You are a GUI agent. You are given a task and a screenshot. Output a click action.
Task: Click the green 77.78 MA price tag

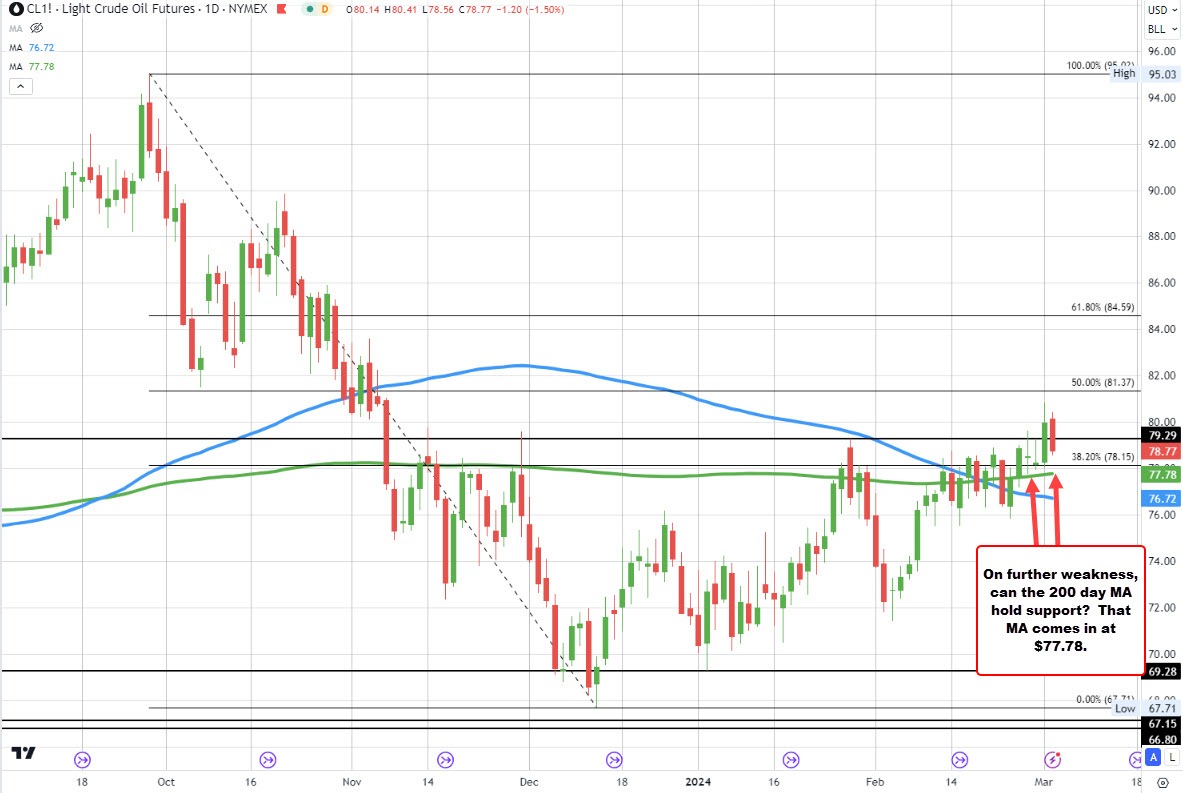tap(1162, 475)
